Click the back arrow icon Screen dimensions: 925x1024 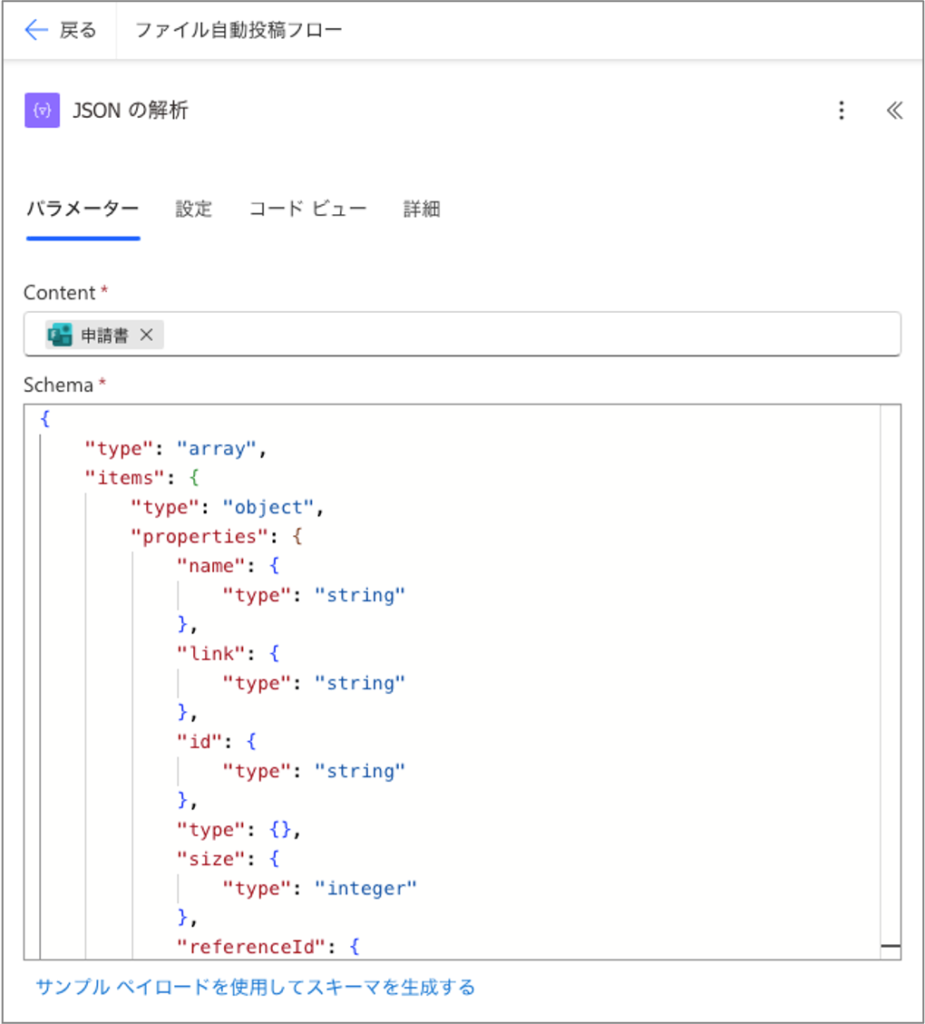point(36,30)
